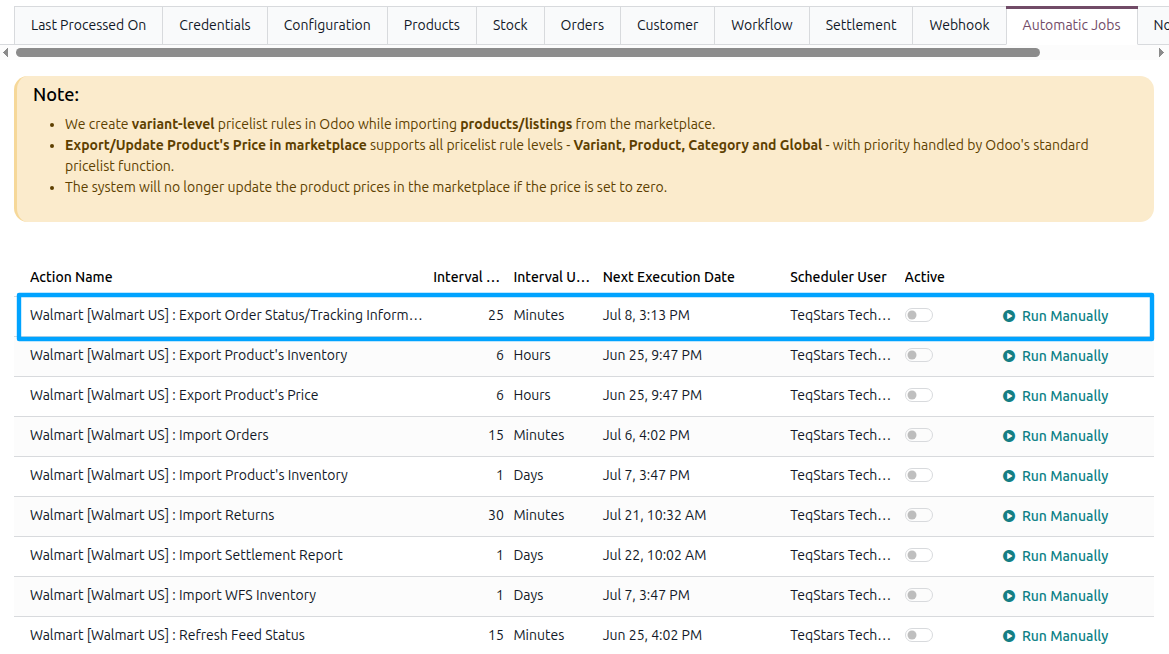Click play icon for Import Settlement Report row

tap(1009, 556)
